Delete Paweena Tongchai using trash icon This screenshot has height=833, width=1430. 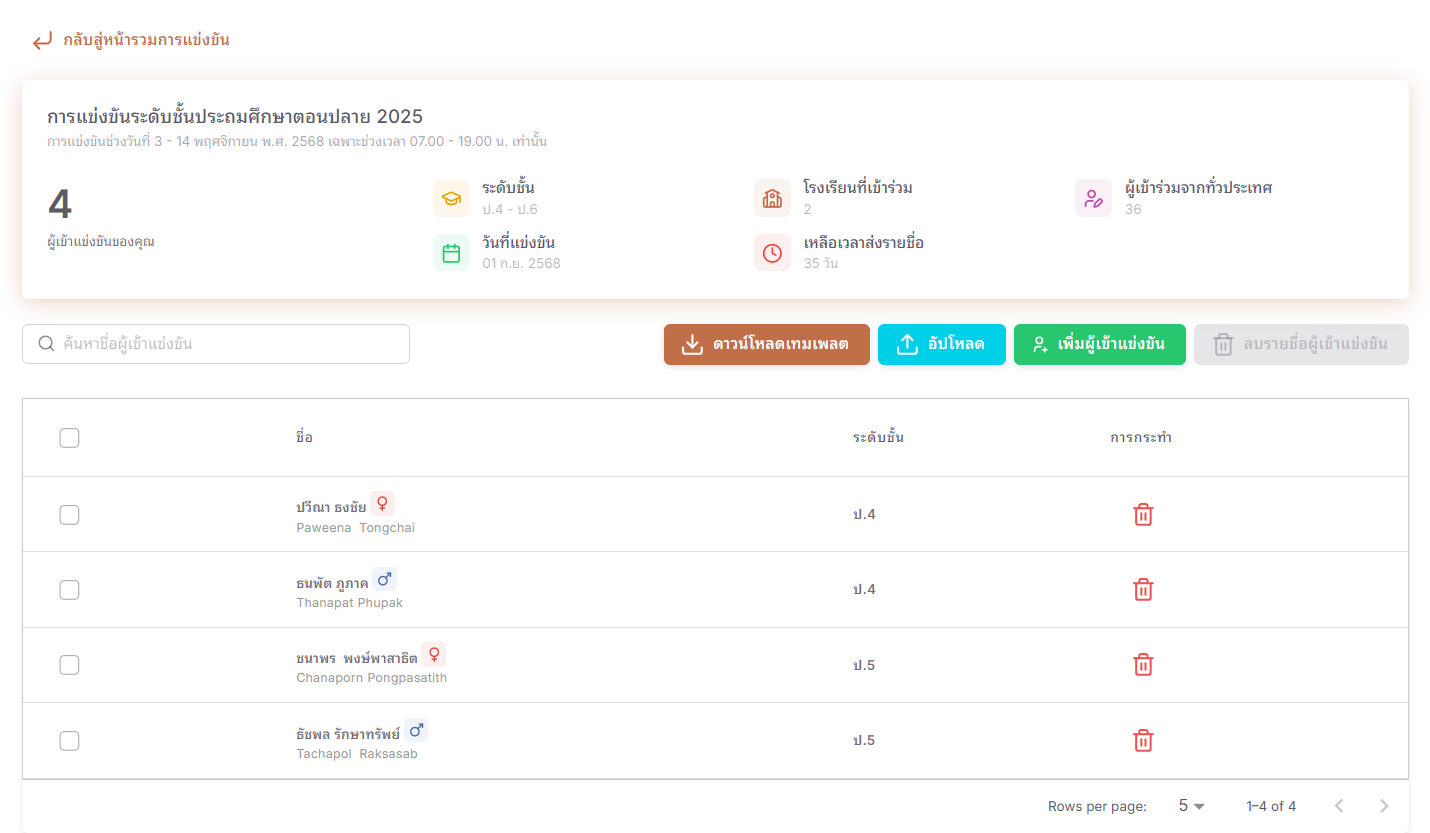(x=1143, y=515)
